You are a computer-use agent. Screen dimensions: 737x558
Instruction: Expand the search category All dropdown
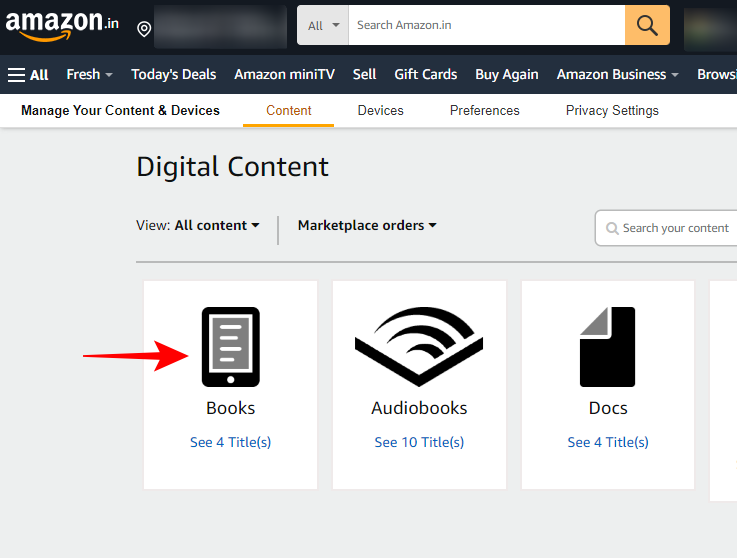[x=323, y=25]
